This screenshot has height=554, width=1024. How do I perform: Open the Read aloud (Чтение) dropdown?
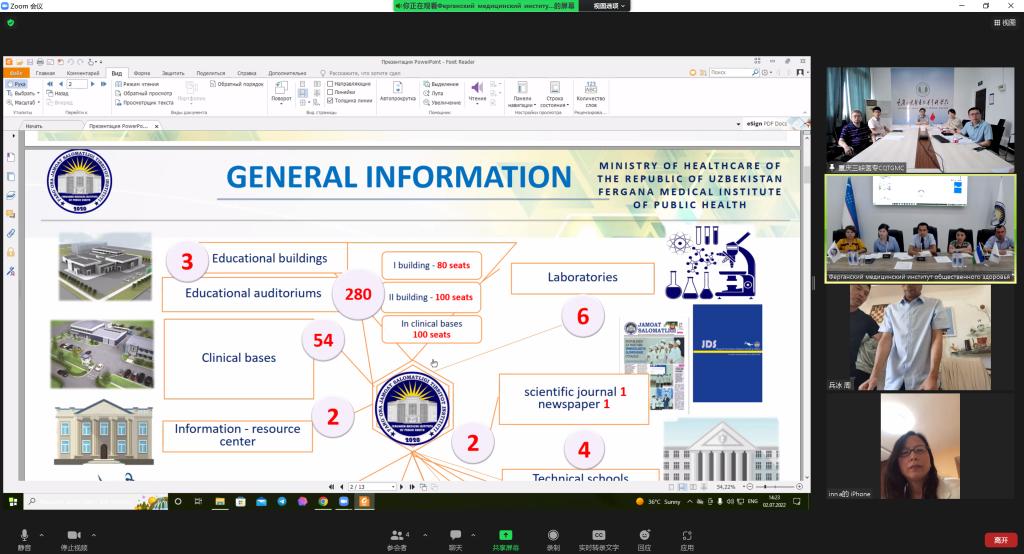point(477,91)
